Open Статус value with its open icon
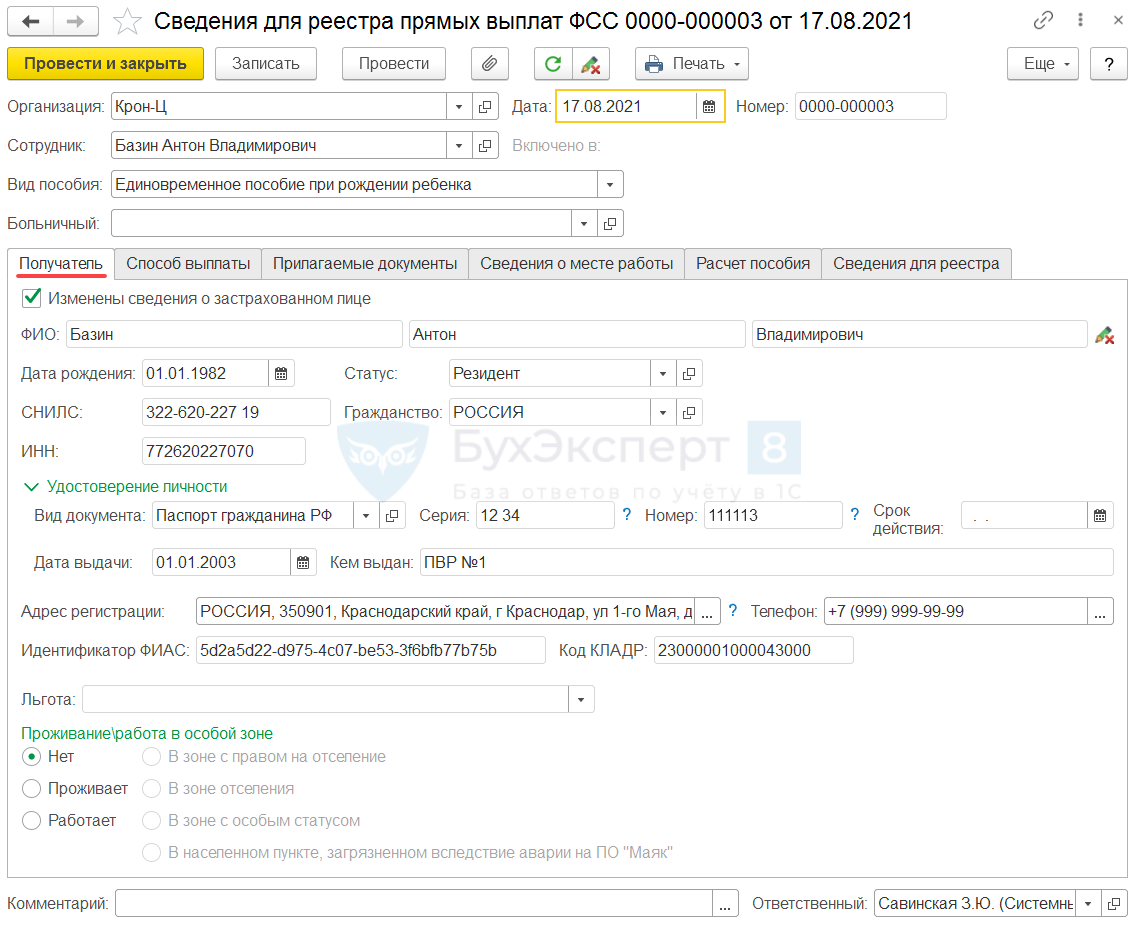 689,373
